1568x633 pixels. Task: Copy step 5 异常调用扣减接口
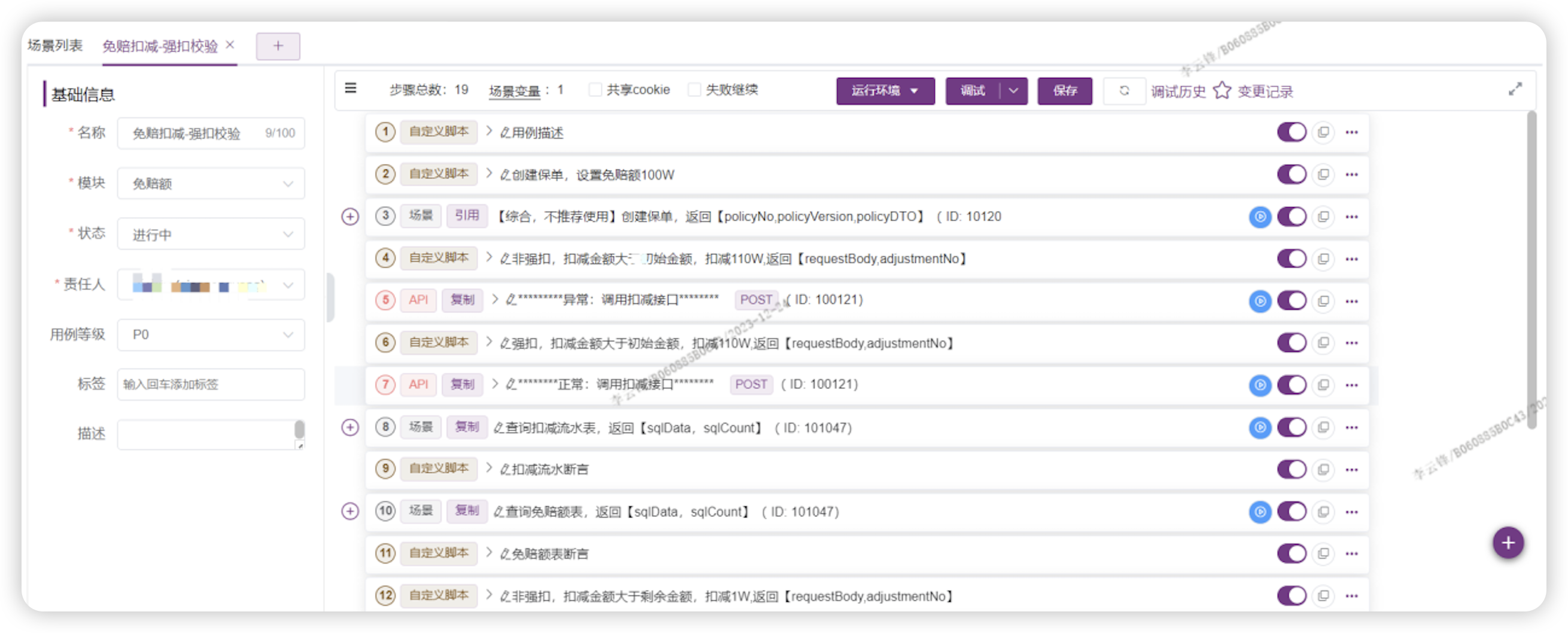tap(1323, 301)
